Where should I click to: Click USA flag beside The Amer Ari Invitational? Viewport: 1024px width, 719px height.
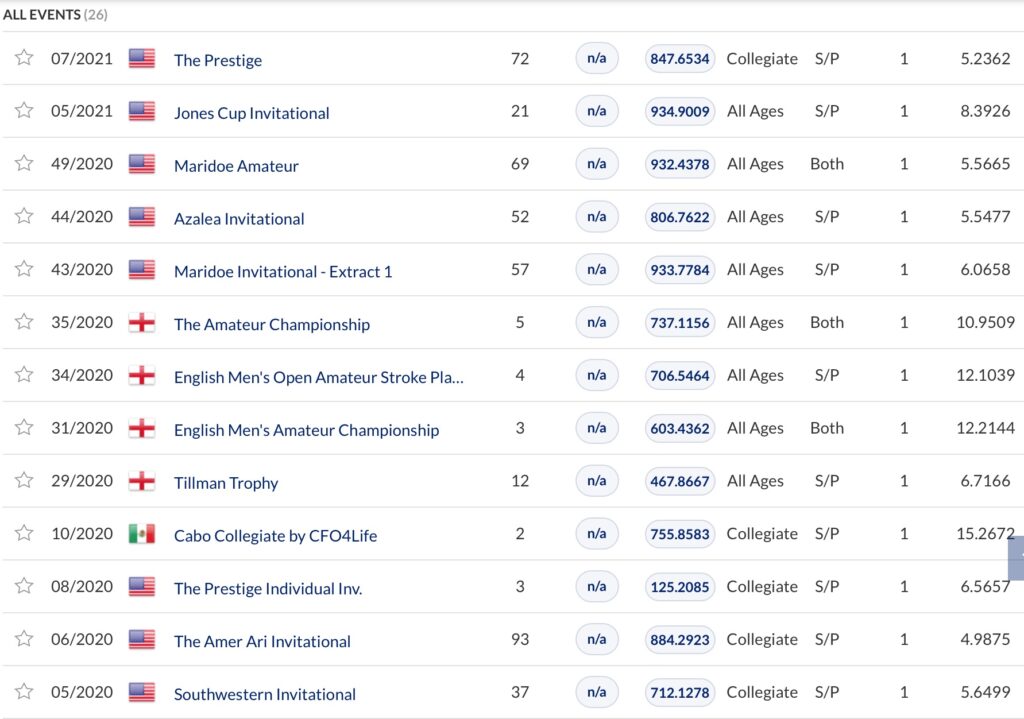pos(142,639)
